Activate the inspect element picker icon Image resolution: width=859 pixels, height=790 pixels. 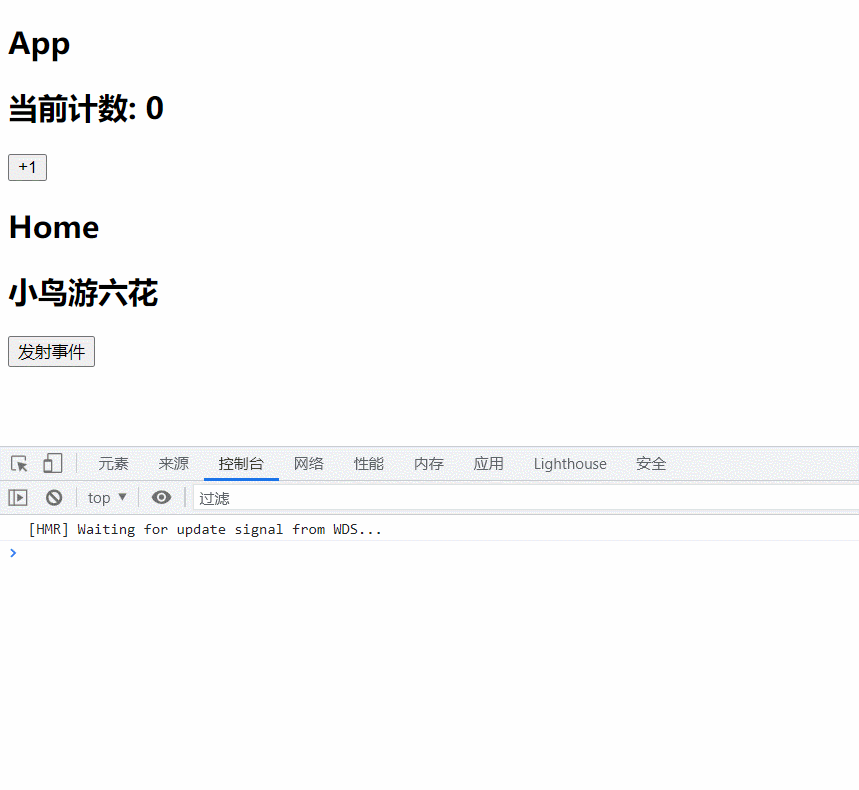coord(19,464)
